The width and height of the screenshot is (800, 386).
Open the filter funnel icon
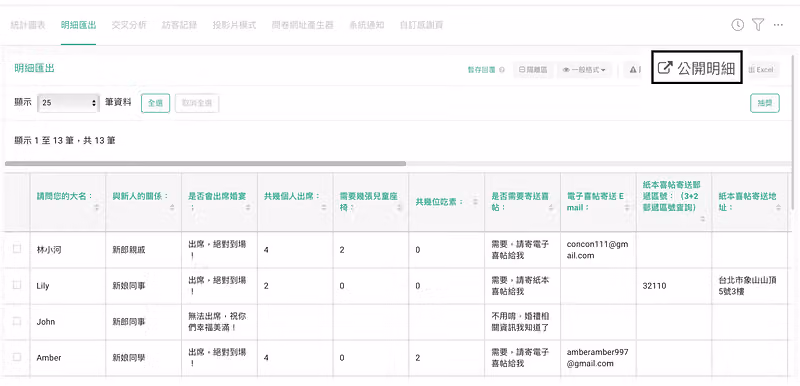point(758,24)
